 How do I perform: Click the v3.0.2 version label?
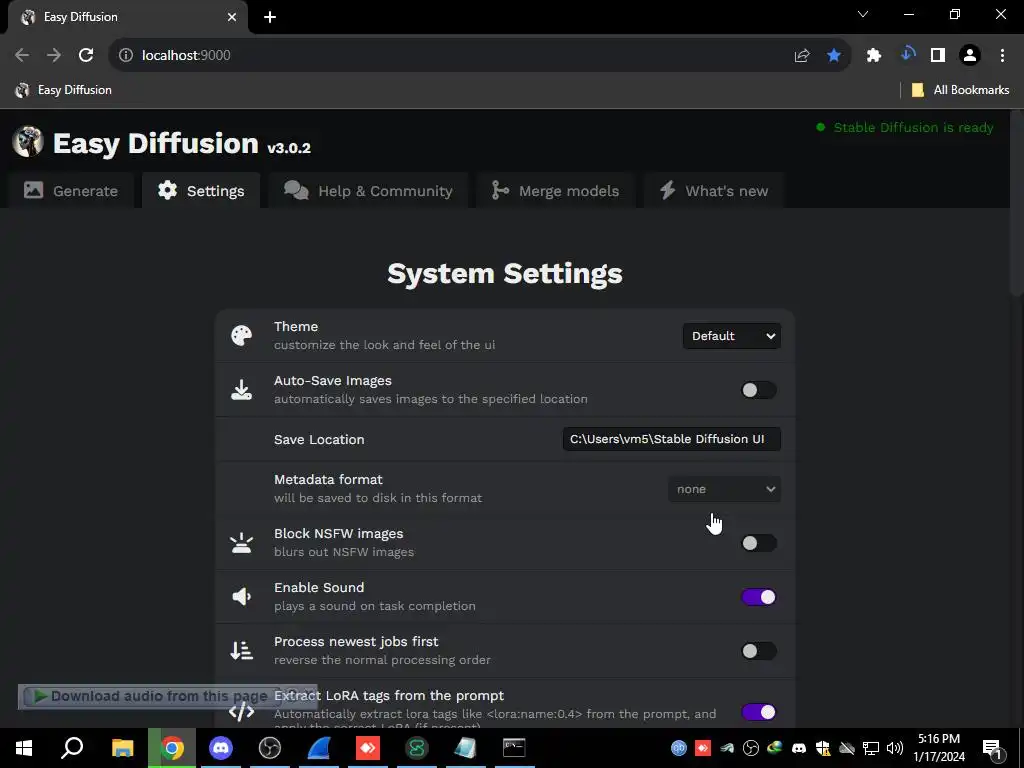point(289,148)
